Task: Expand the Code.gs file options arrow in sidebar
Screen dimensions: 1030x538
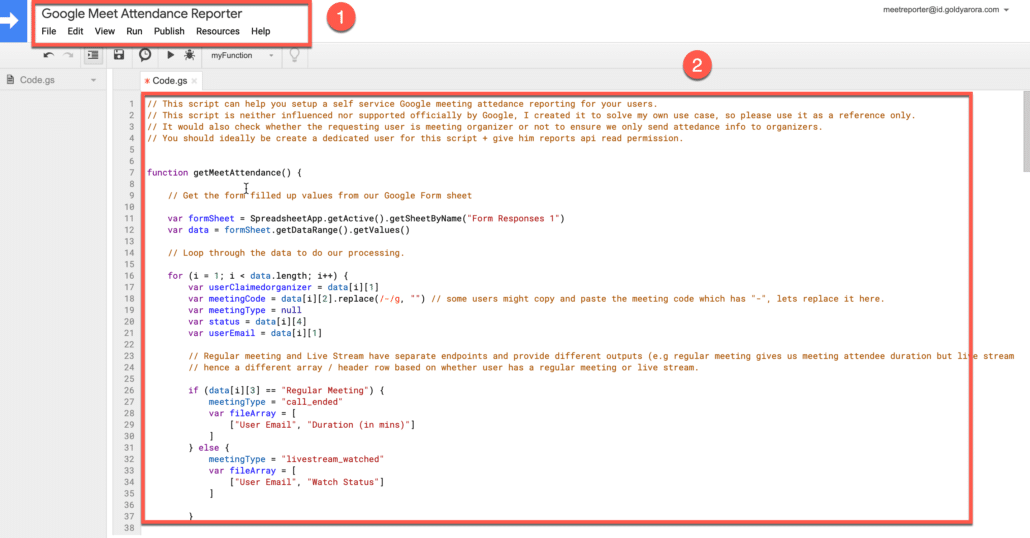Action: click(x=93, y=80)
